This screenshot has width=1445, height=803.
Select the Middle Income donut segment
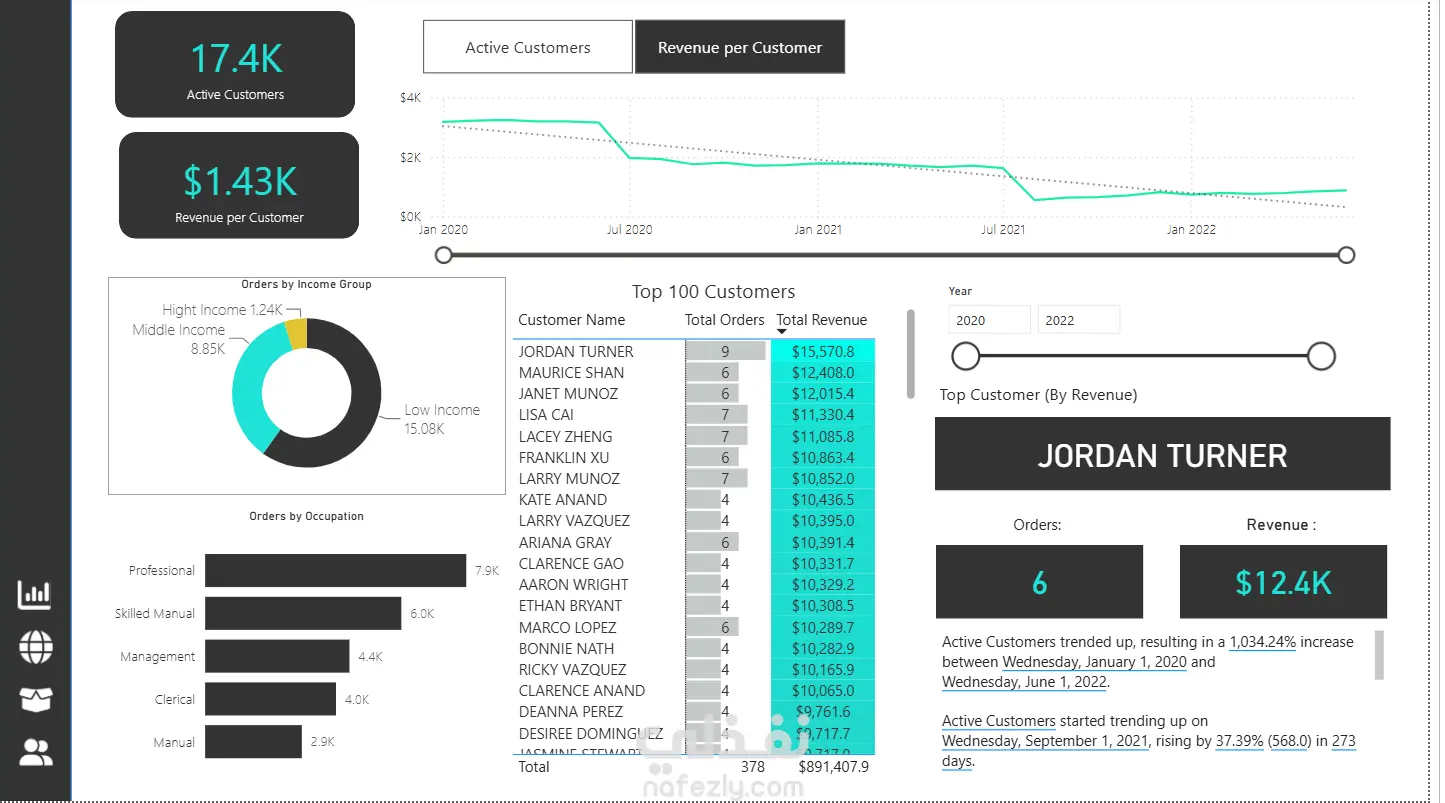coord(248,386)
